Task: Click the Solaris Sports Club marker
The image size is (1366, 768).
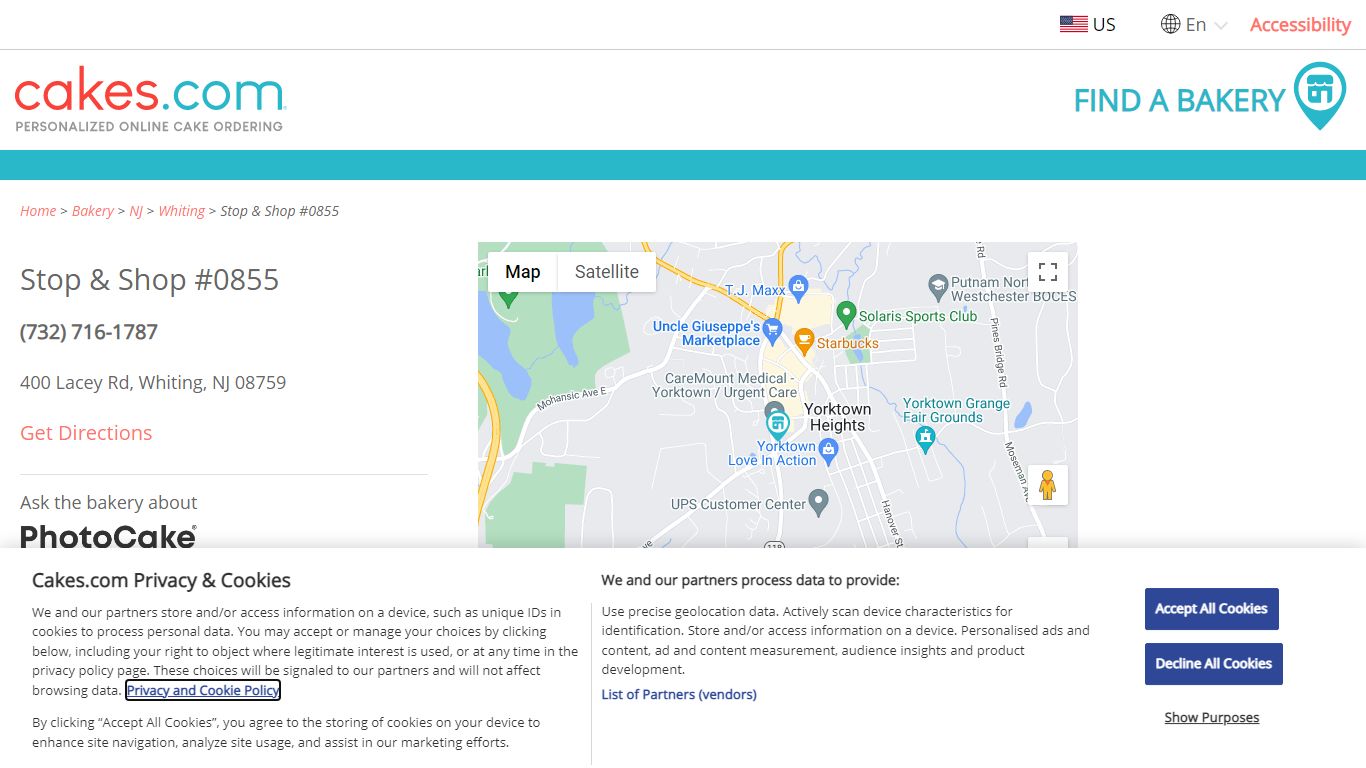Action: coord(846,314)
